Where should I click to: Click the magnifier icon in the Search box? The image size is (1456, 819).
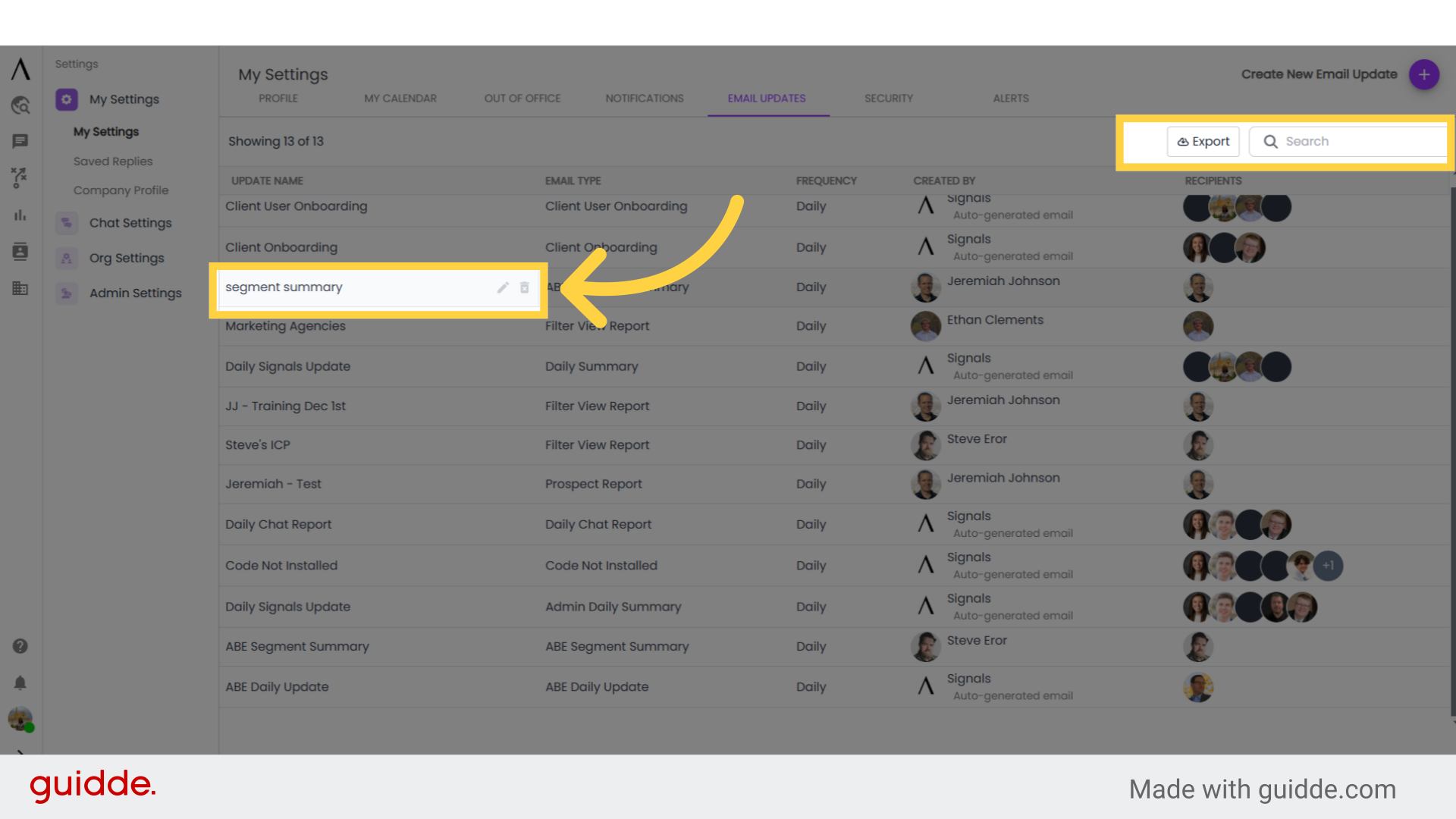pyautogui.click(x=1271, y=142)
